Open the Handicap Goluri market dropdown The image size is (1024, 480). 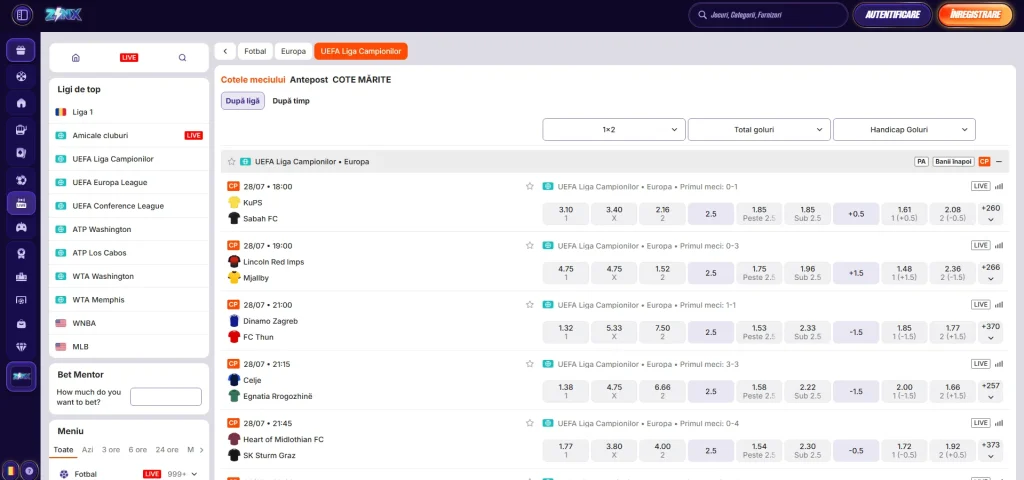904,129
